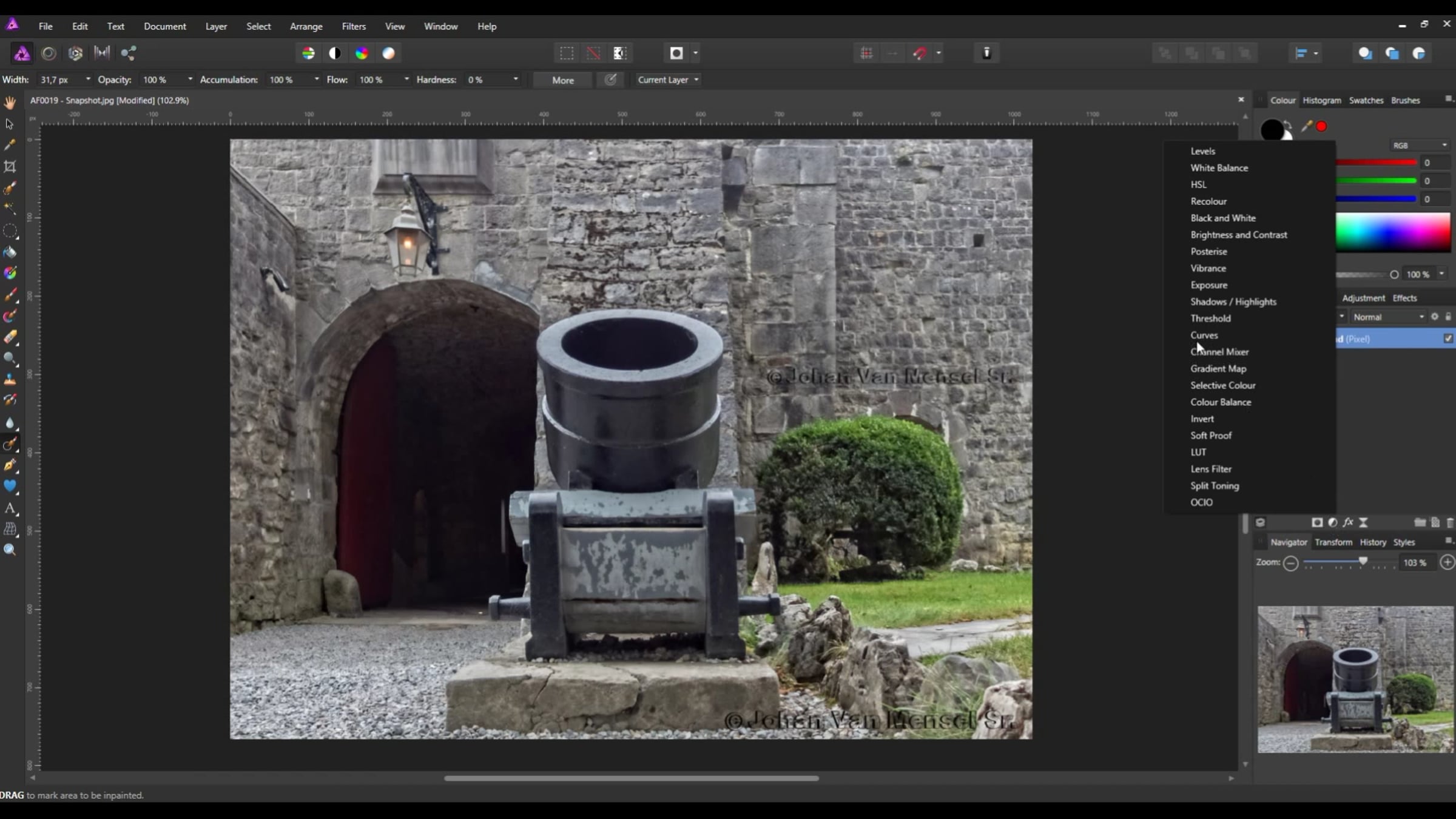Choose Curves from the adjustment list

(1204, 335)
